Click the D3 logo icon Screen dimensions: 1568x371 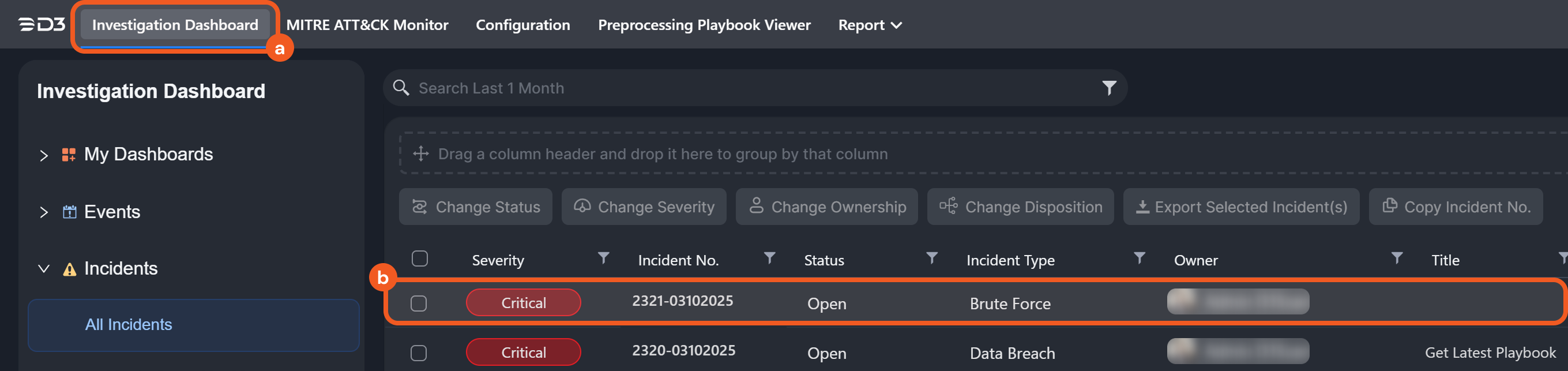42,24
